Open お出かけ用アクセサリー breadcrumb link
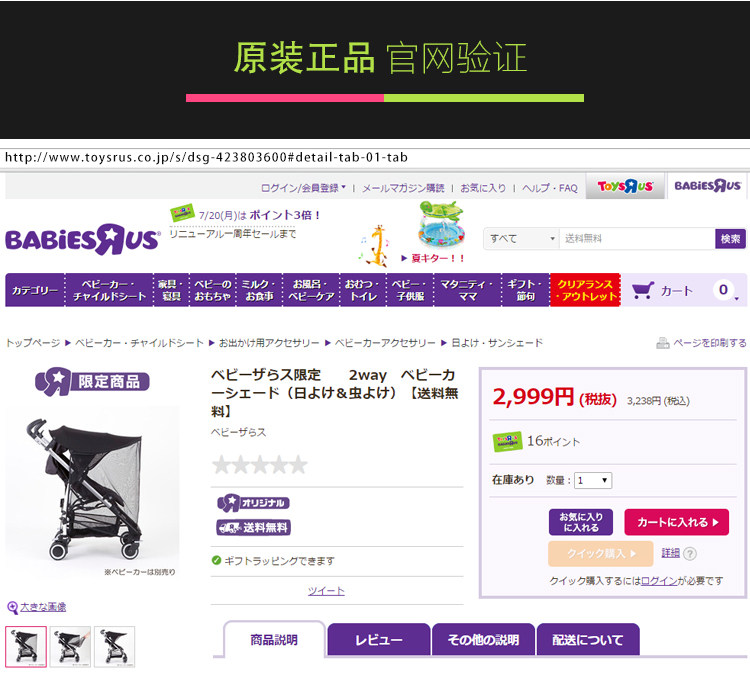 269,342
